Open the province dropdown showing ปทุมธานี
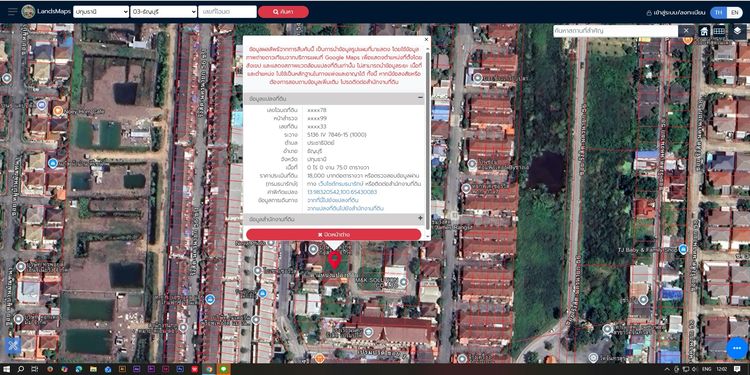This screenshot has height=375, width=750. click(x=101, y=12)
